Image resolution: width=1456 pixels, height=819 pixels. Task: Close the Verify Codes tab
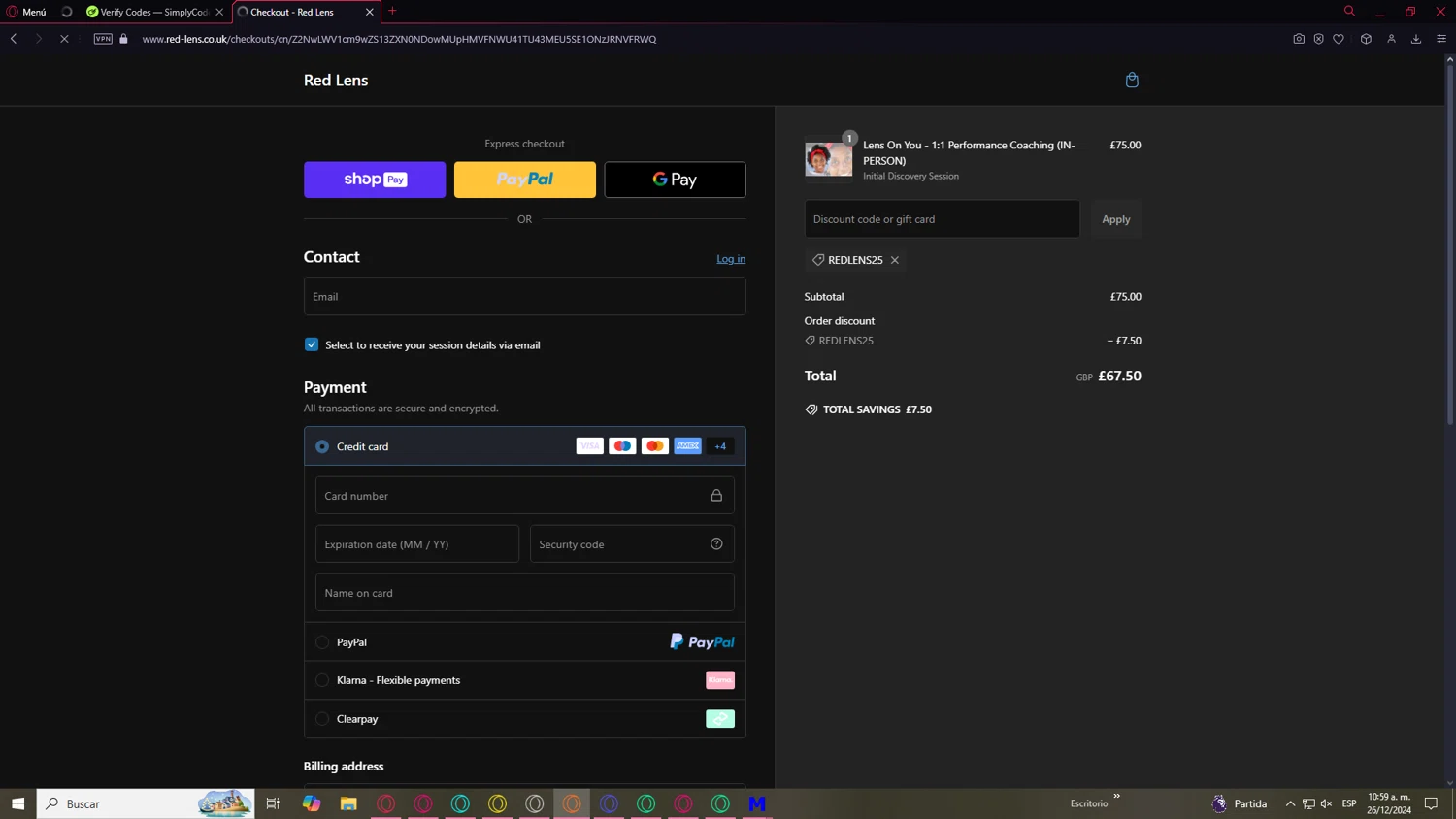[x=219, y=12]
